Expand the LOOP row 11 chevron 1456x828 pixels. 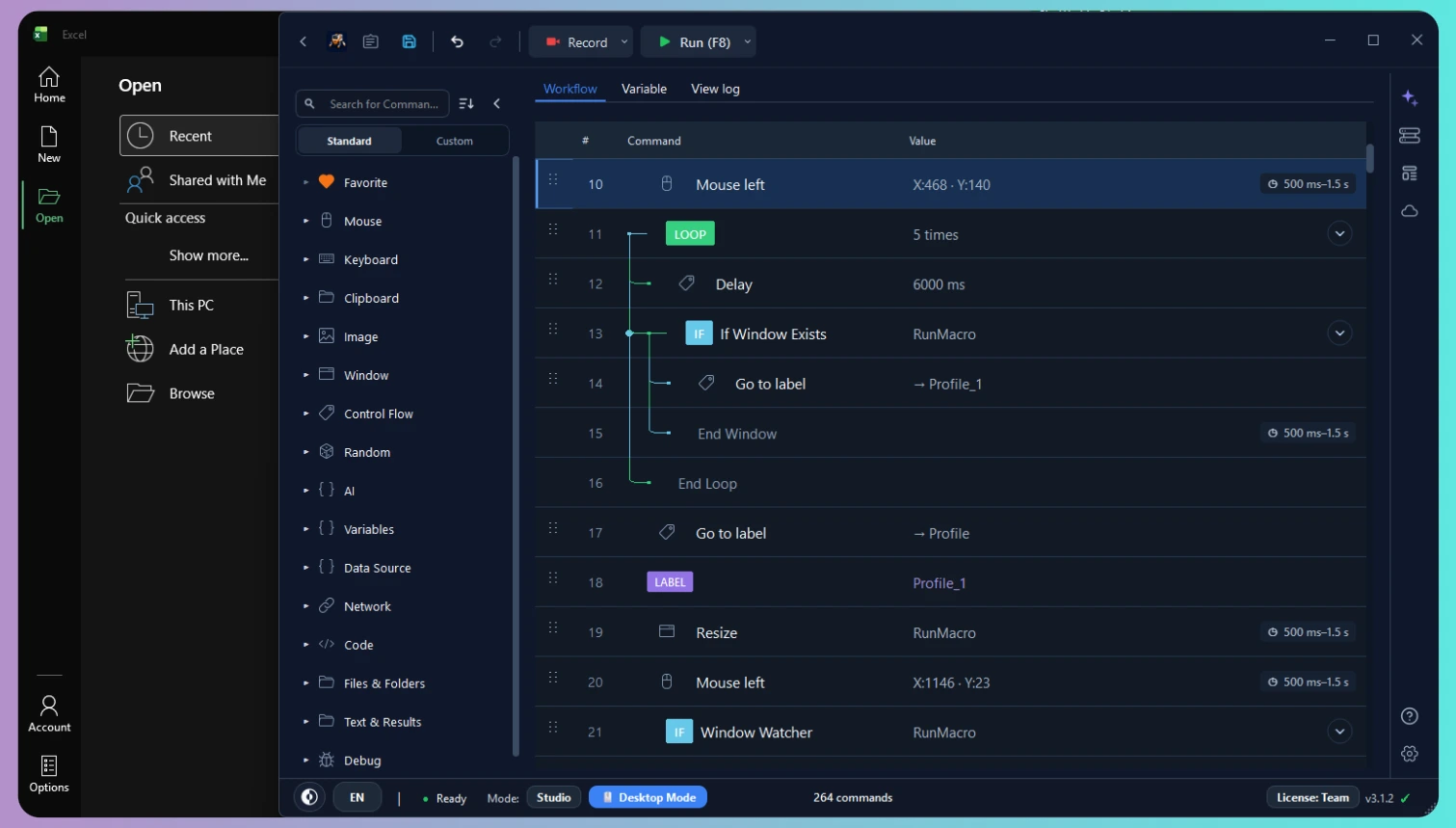pyautogui.click(x=1339, y=233)
